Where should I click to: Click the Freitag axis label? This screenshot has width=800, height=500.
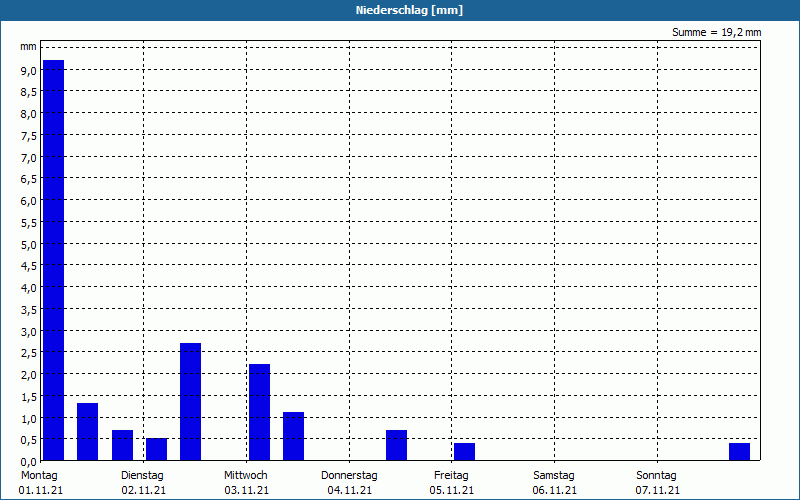pos(451,475)
